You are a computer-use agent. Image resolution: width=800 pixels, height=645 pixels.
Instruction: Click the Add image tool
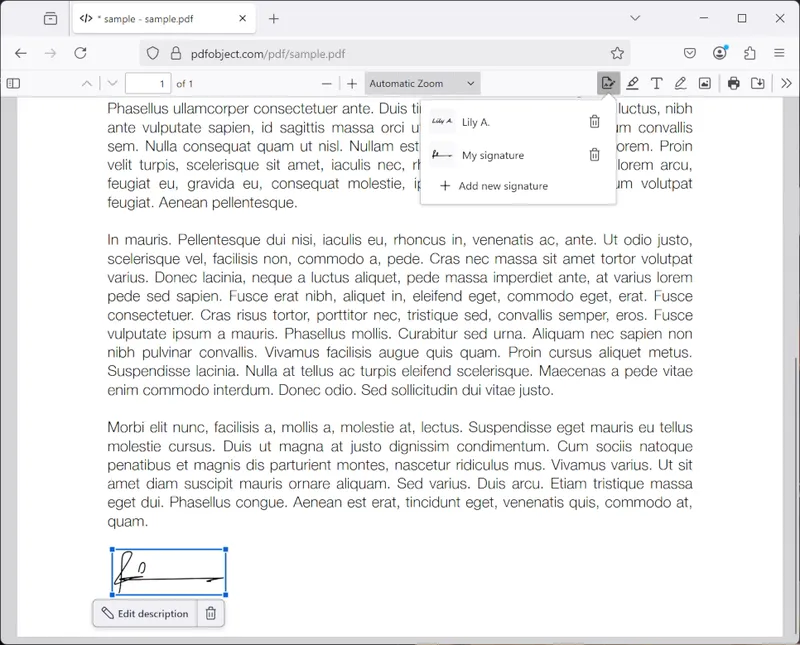tap(705, 84)
